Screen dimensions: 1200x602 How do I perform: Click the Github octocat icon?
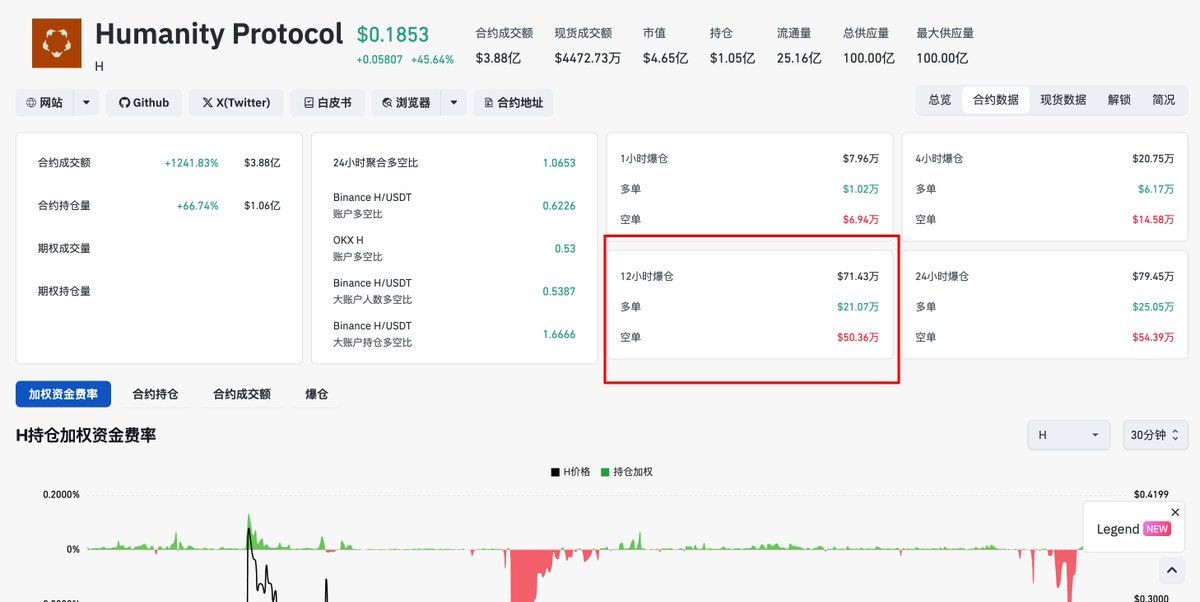(x=125, y=102)
